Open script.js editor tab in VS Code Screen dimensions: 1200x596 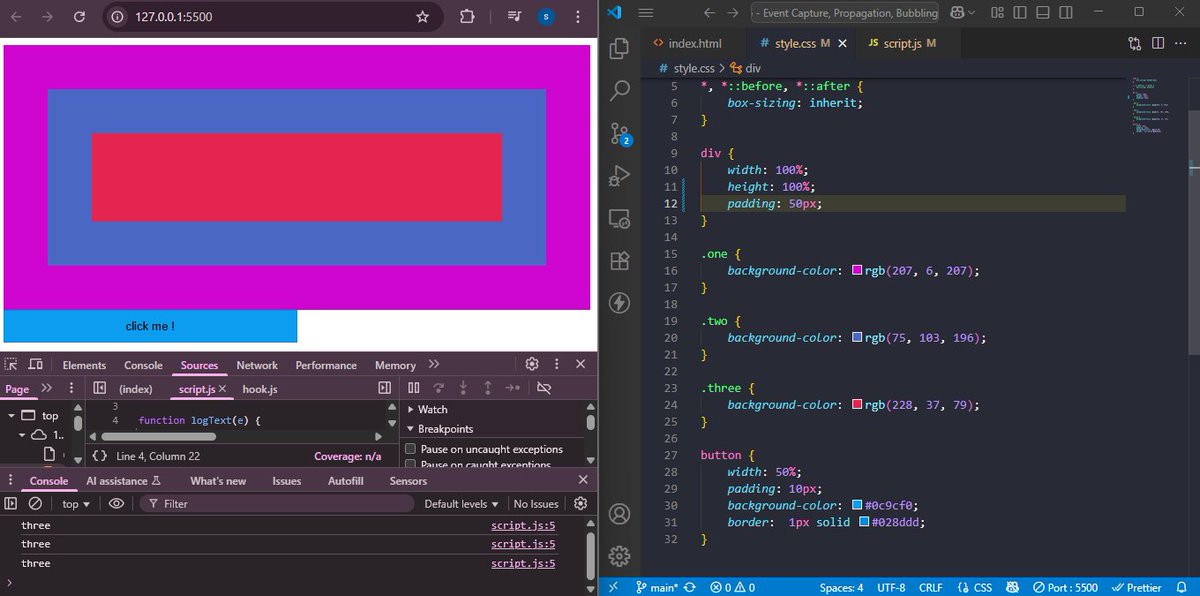coord(901,43)
